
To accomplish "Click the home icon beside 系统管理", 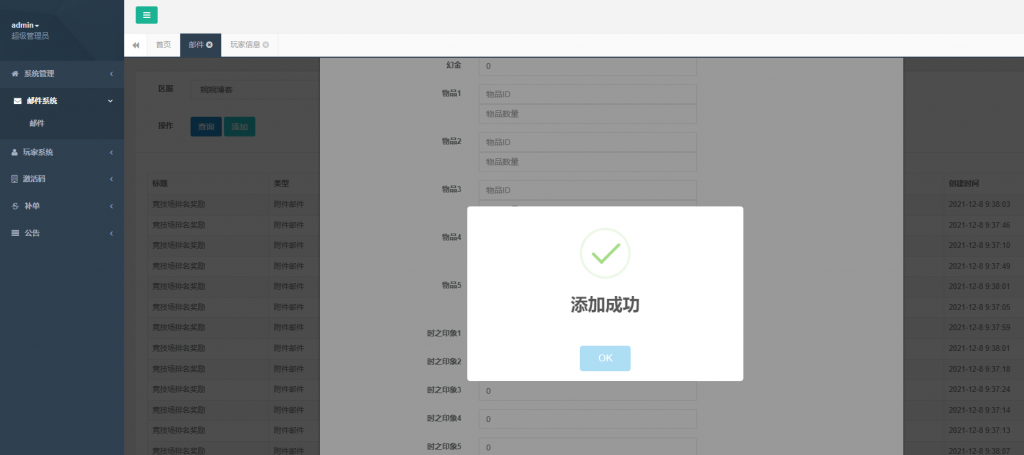I will tap(16, 74).
